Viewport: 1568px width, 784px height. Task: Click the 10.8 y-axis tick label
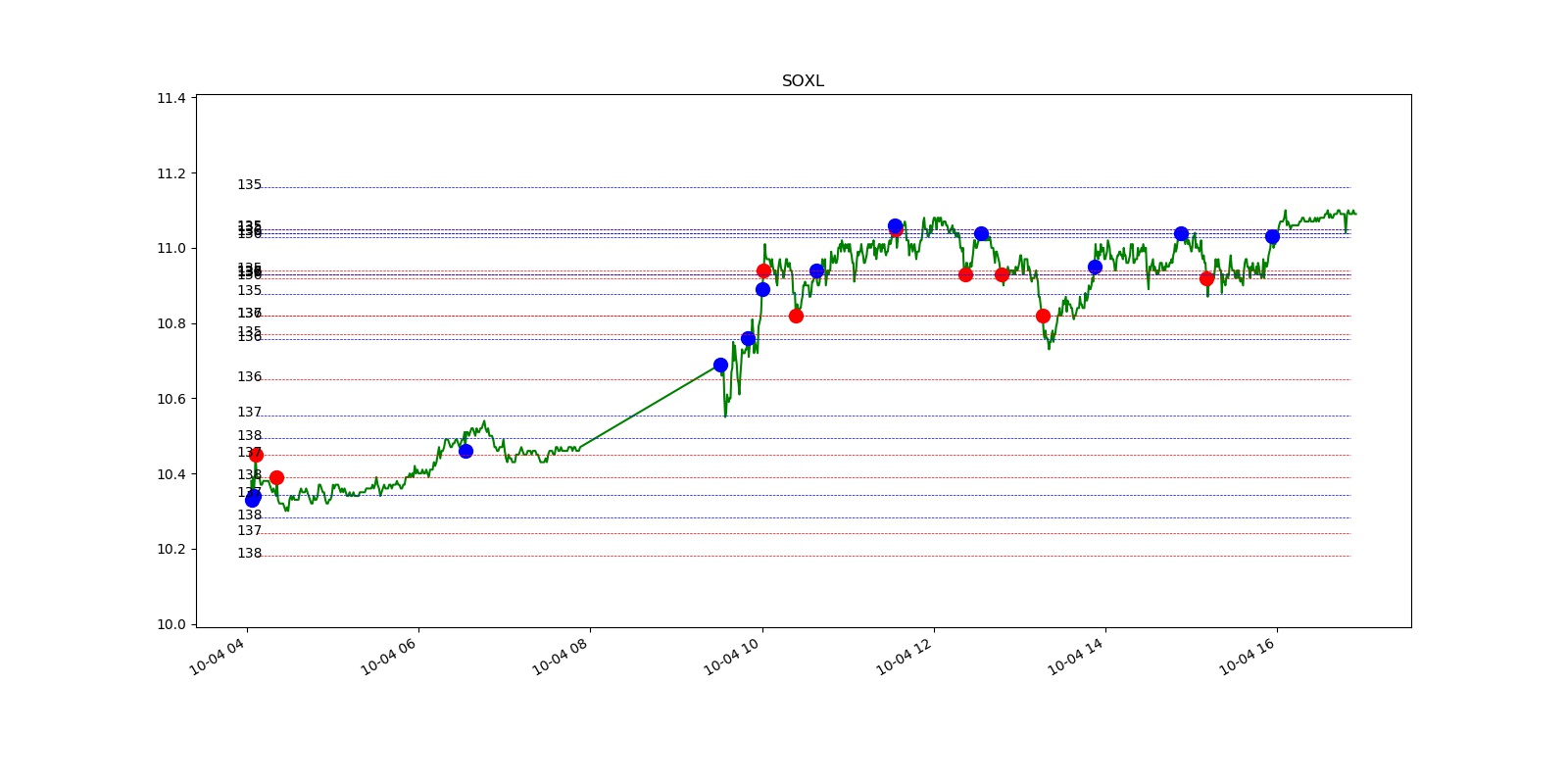pyautogui.click(x=171, y=323)
